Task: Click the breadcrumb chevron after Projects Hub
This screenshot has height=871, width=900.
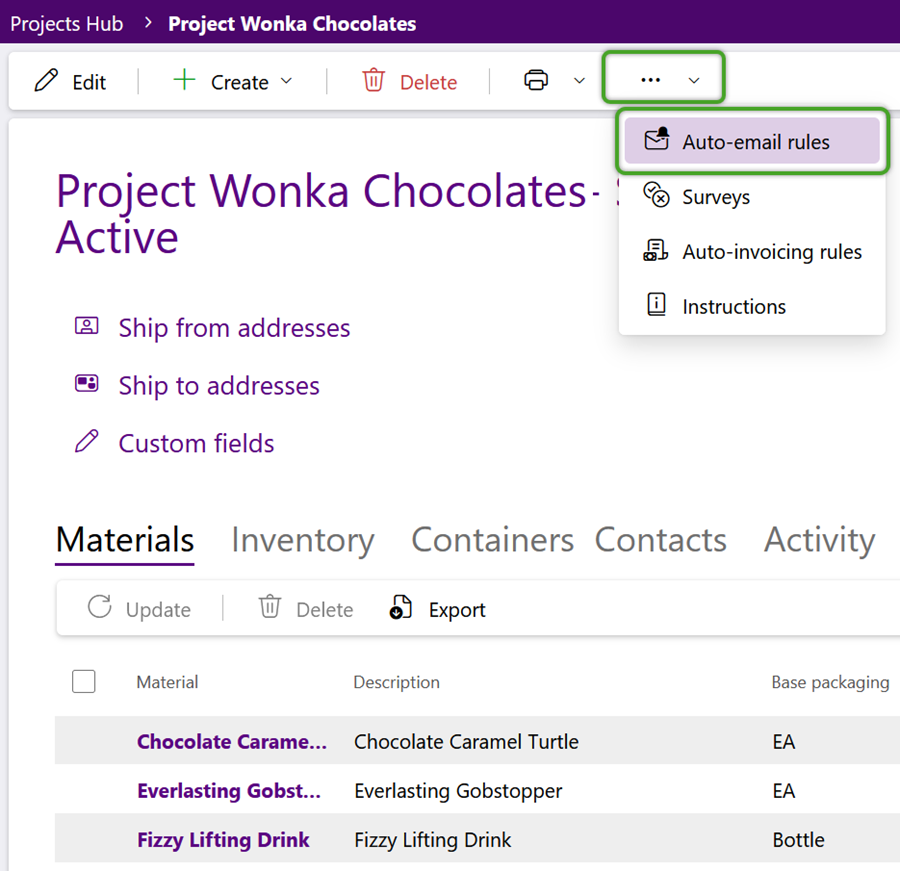Action: (x=148, y=22)
